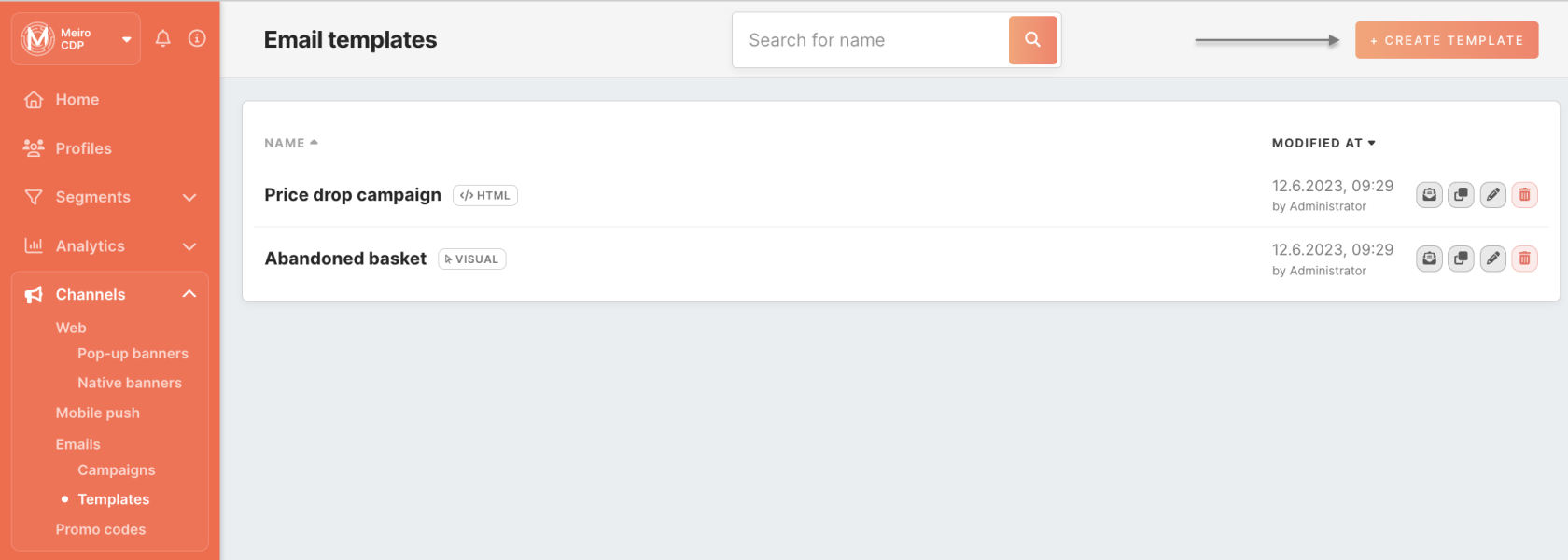This screenshot has height=560, width=1568.
Task: Click the notifications bell icon
Action: tap(162, 38)
